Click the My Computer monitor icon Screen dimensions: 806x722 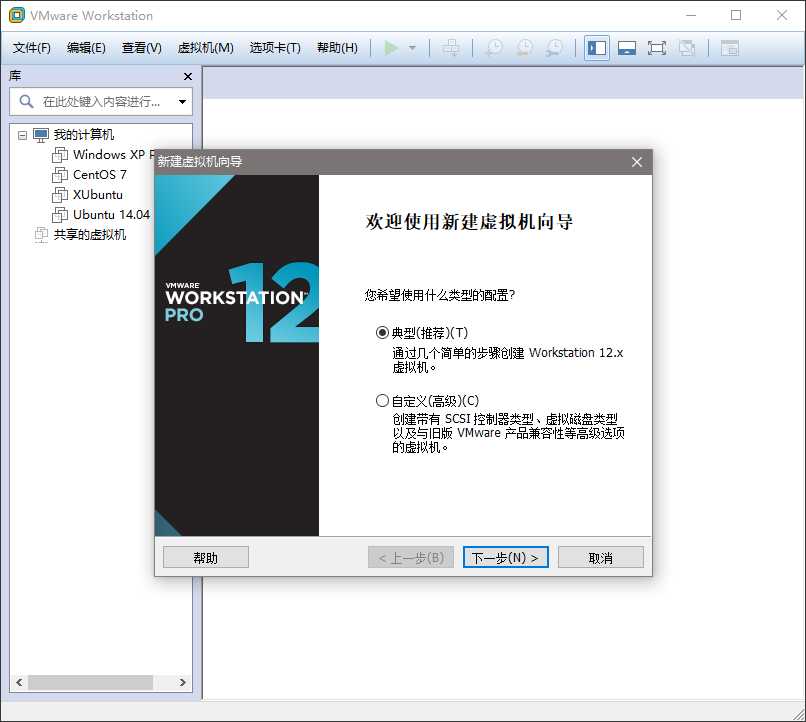click(41, 135)
